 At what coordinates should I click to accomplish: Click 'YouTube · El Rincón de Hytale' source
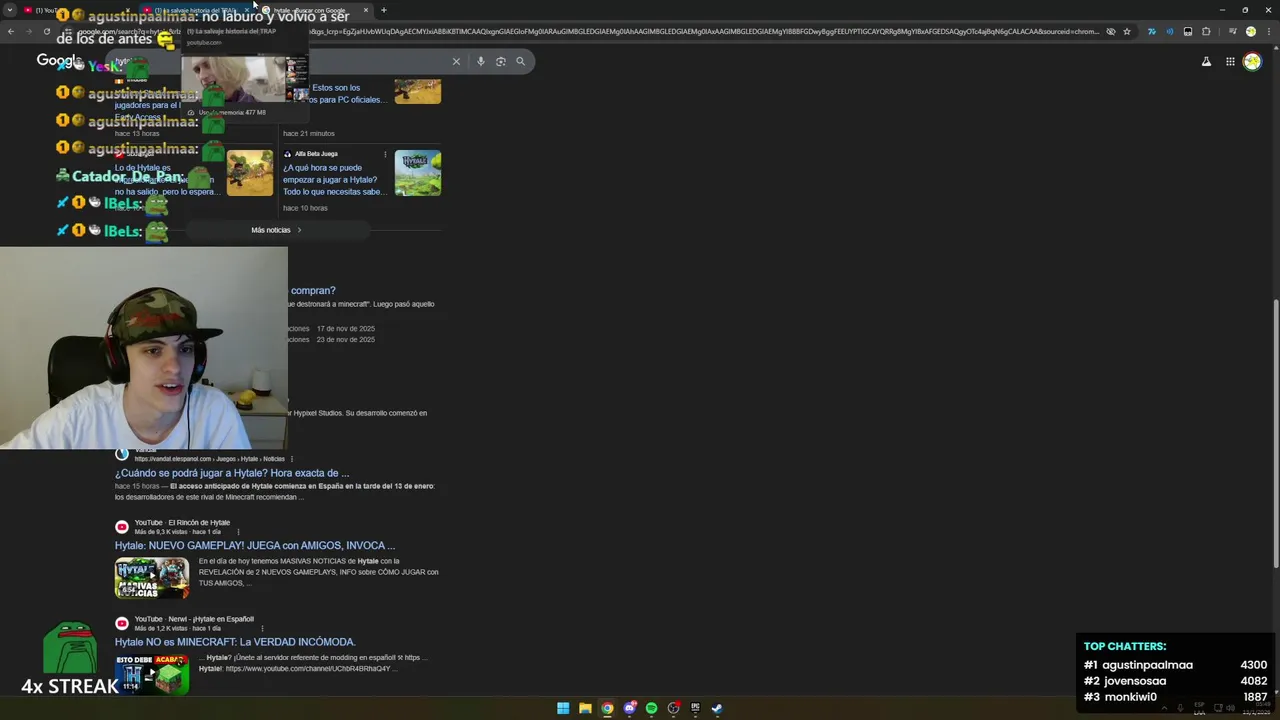[x=182, y=523]
